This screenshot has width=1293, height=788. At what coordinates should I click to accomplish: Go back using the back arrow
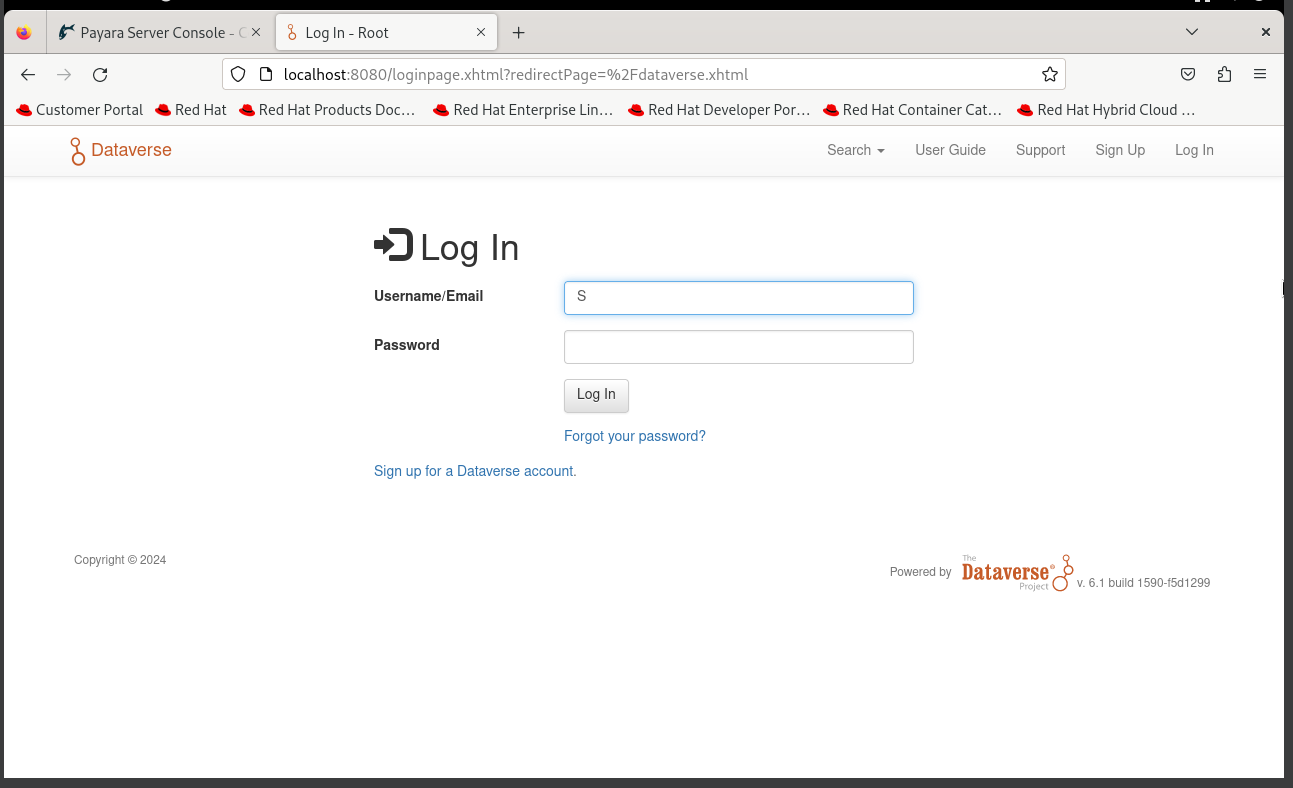(28, 75)
